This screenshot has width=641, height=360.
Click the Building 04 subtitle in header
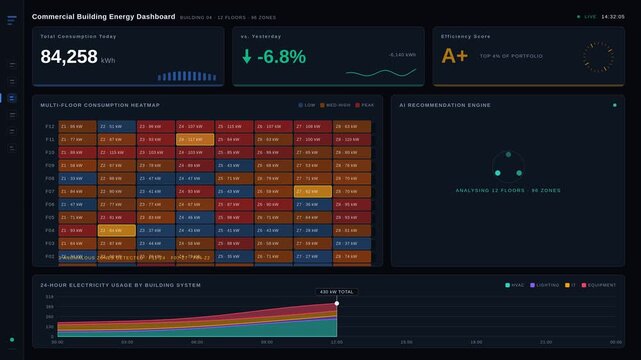click(x=228, y=18)
